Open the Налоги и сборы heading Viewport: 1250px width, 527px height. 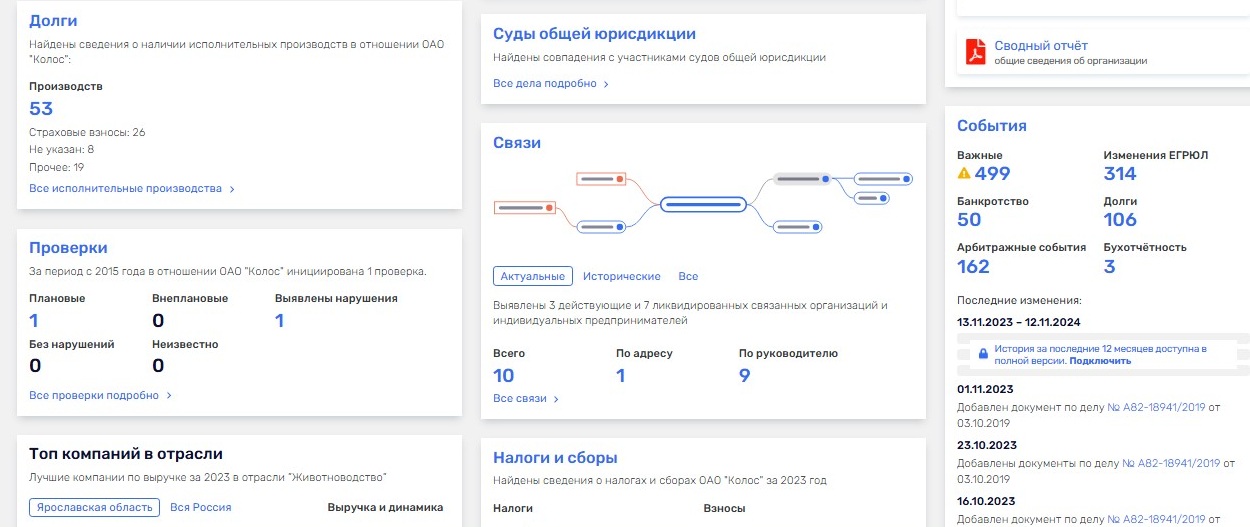click(555, 457)
